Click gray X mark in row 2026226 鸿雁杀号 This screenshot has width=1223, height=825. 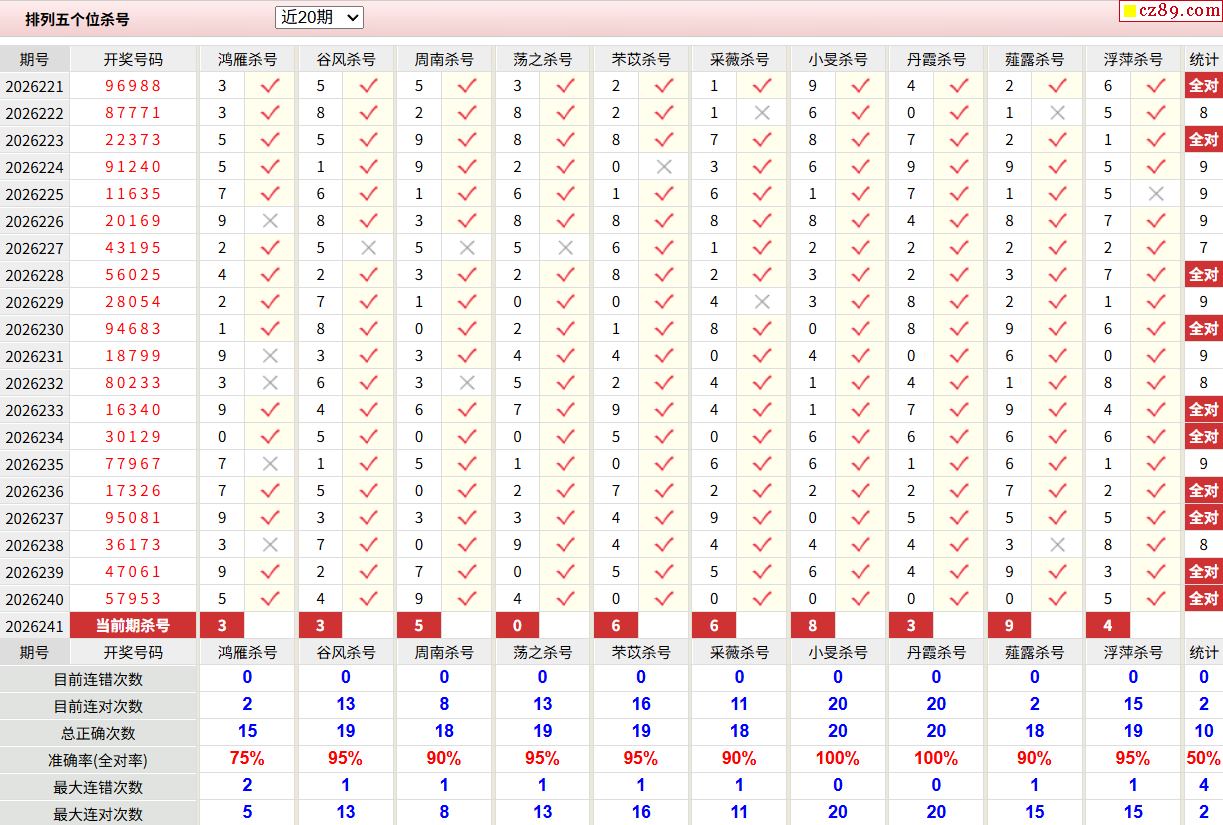pyautogui.click(x=270, y=221)
